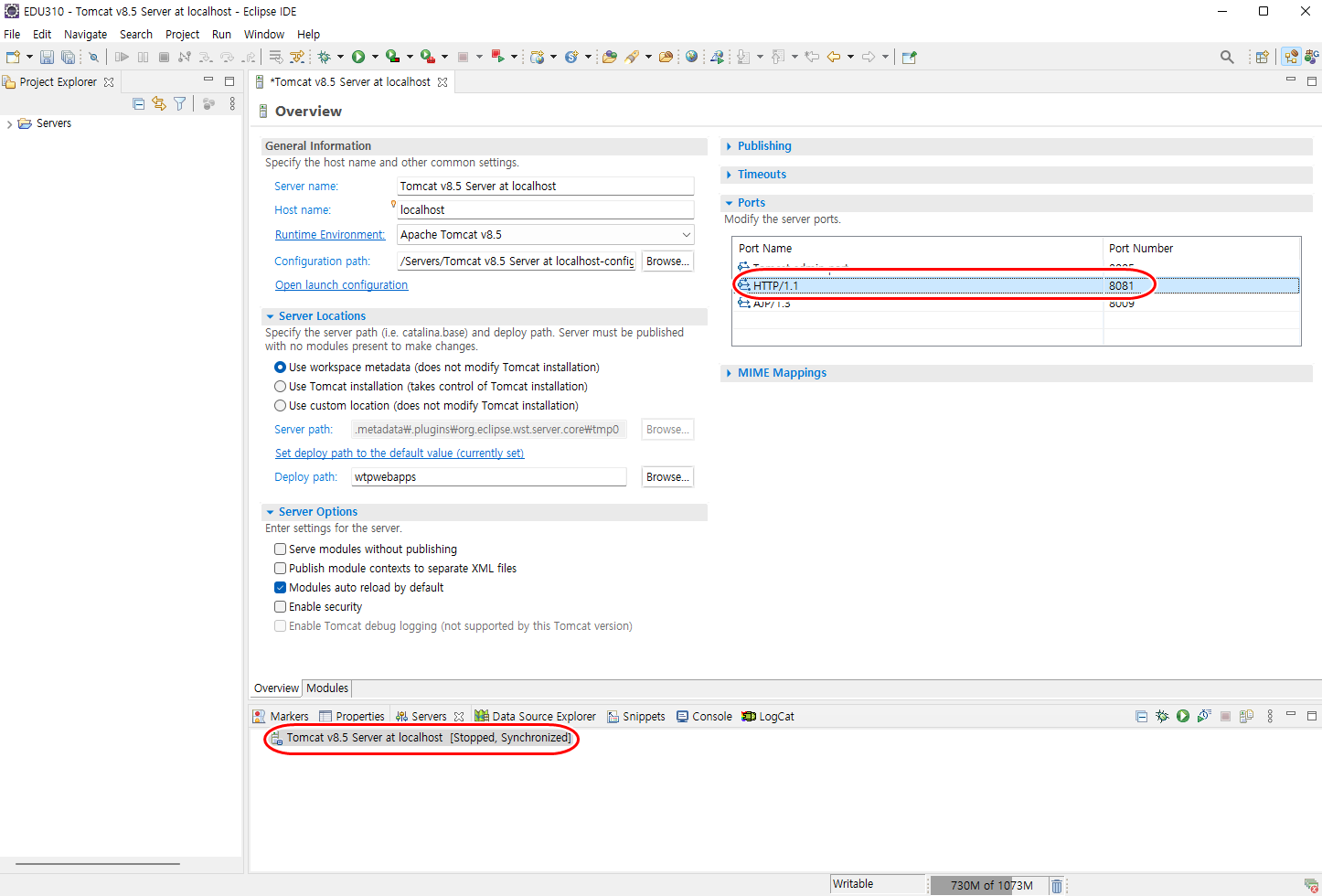The height and width of the screenshot is (896, 1322).
Task: Click Collapse All in Project Explorer
Action: 139,103
